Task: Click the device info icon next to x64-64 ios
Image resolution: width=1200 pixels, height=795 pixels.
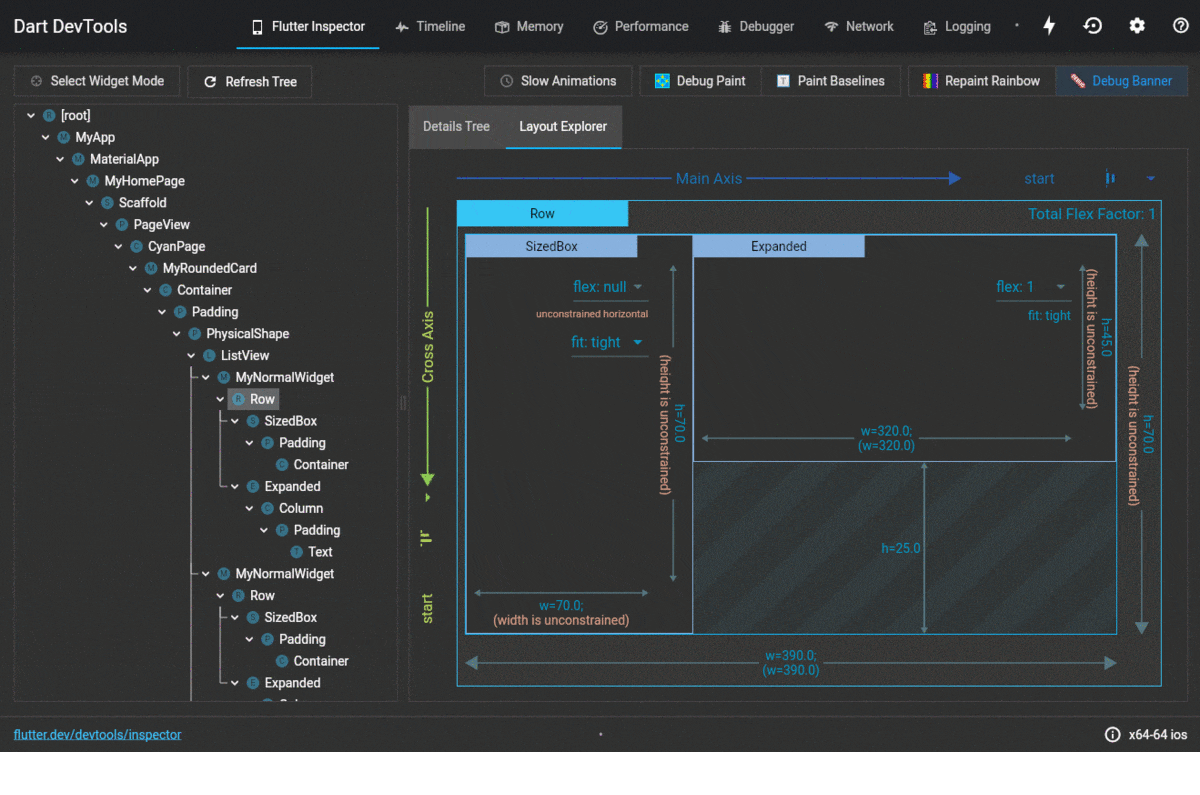Action: [x=1112, y=734]
